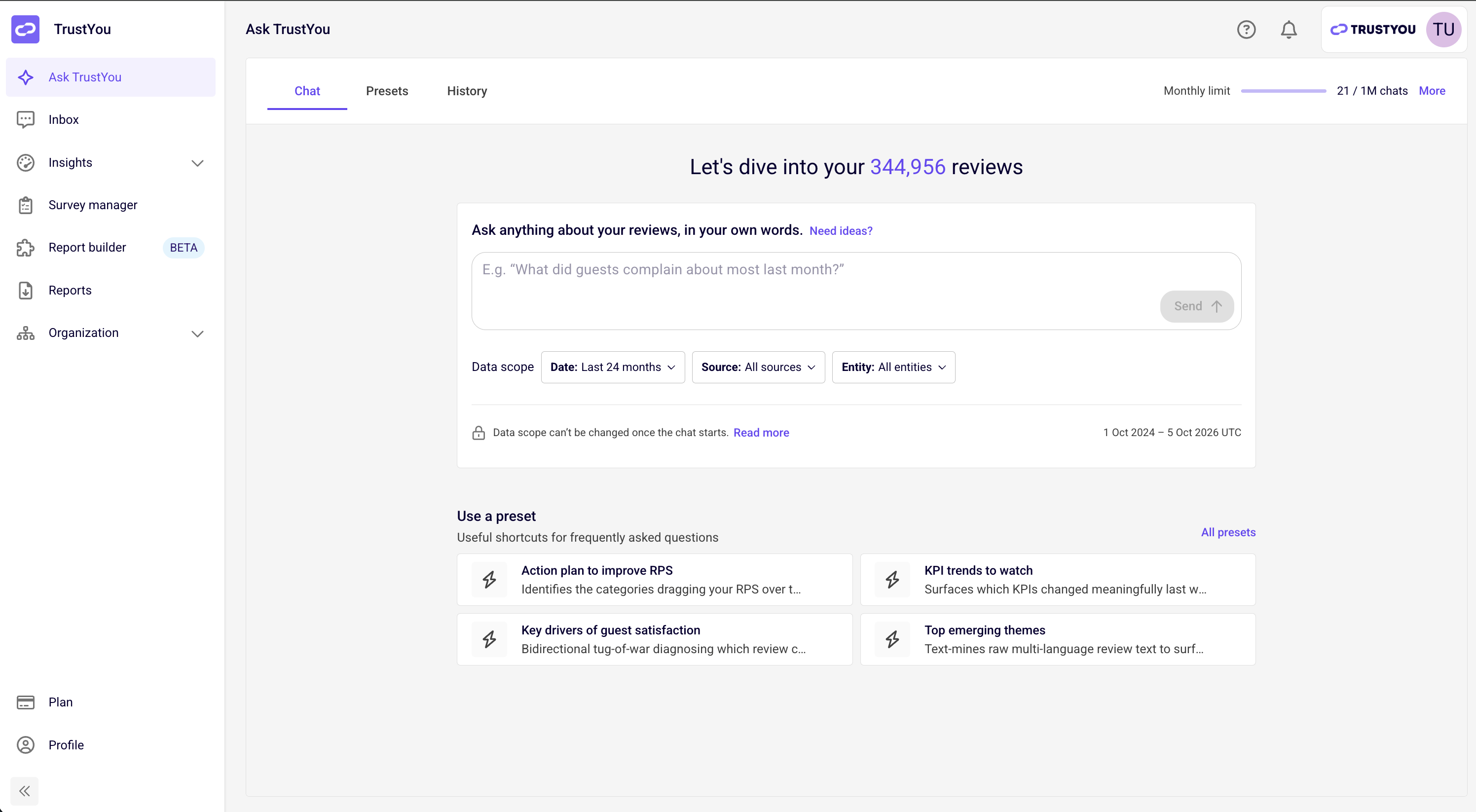This screenshot has width=1476, height=812.
Task: Click the Profile person icon
Action: click(x=25, y=745)
